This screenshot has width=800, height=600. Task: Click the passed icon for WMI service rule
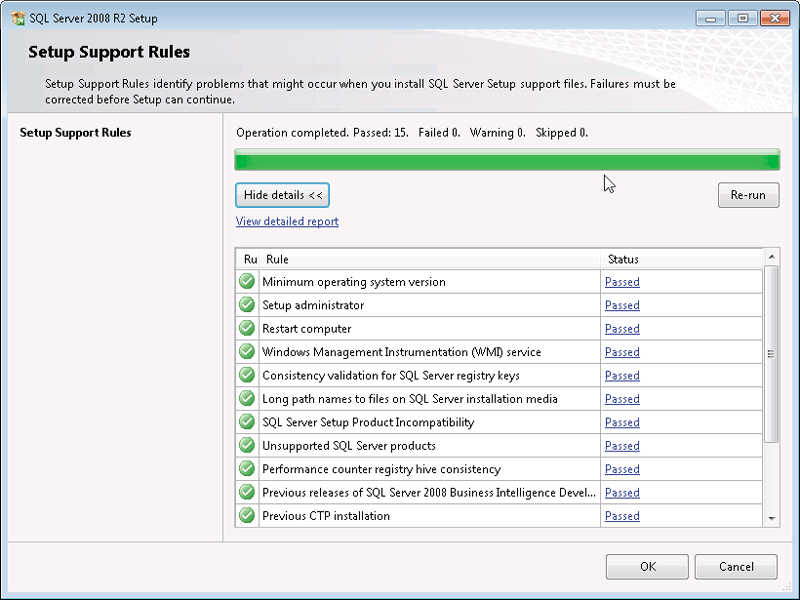coord(247,352)
